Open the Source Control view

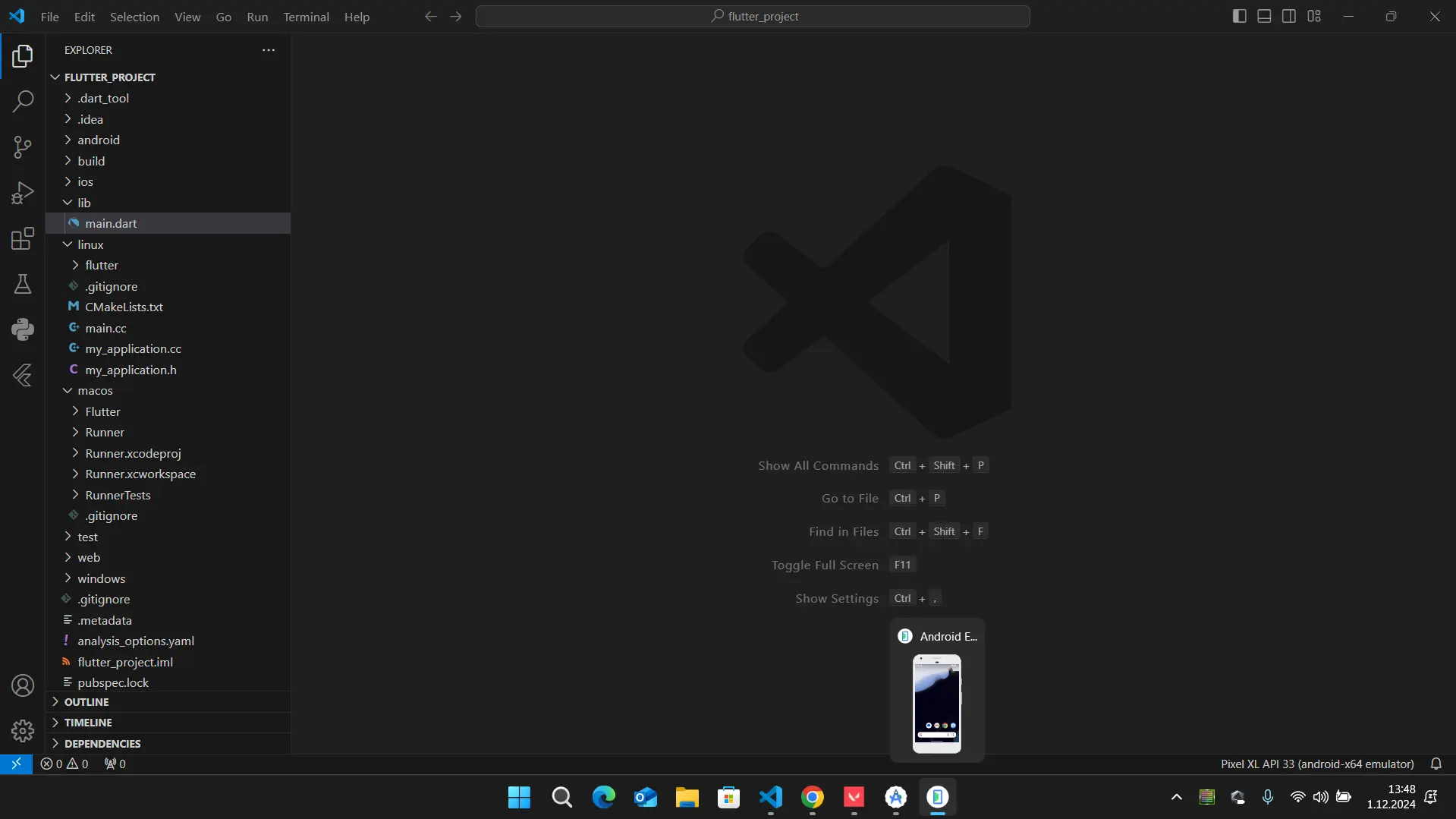pyautogui.click(x=23, y=147)
